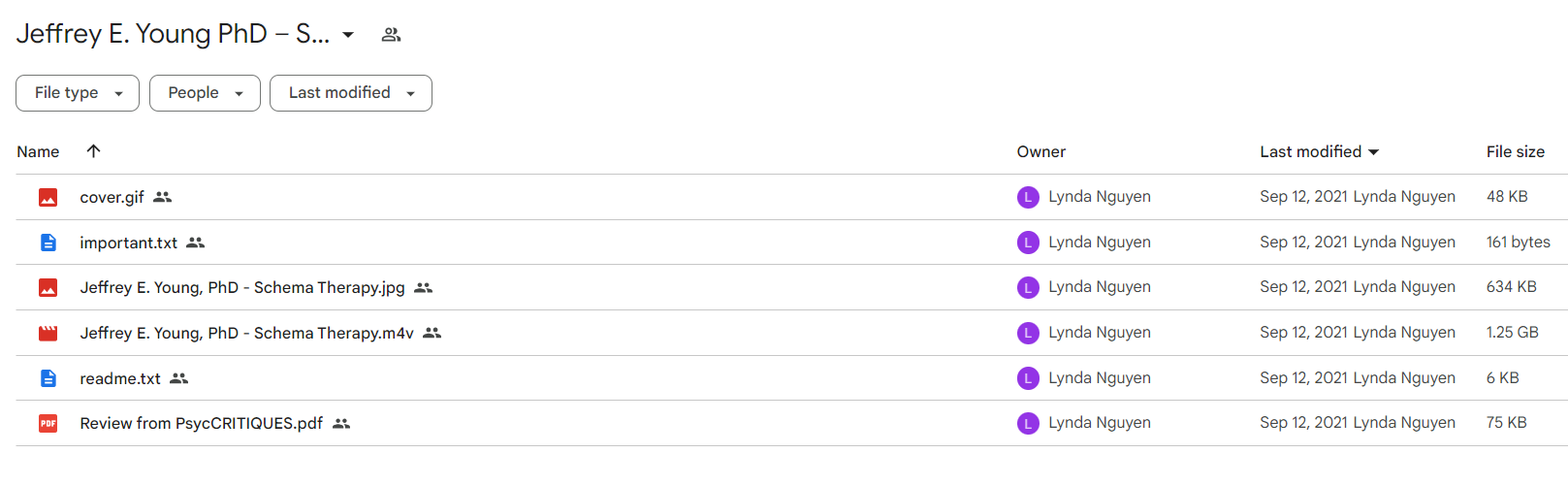
Task: Click Lynda Nguyen's avatar in the cover.gif row
Action: coord(1028,197)
